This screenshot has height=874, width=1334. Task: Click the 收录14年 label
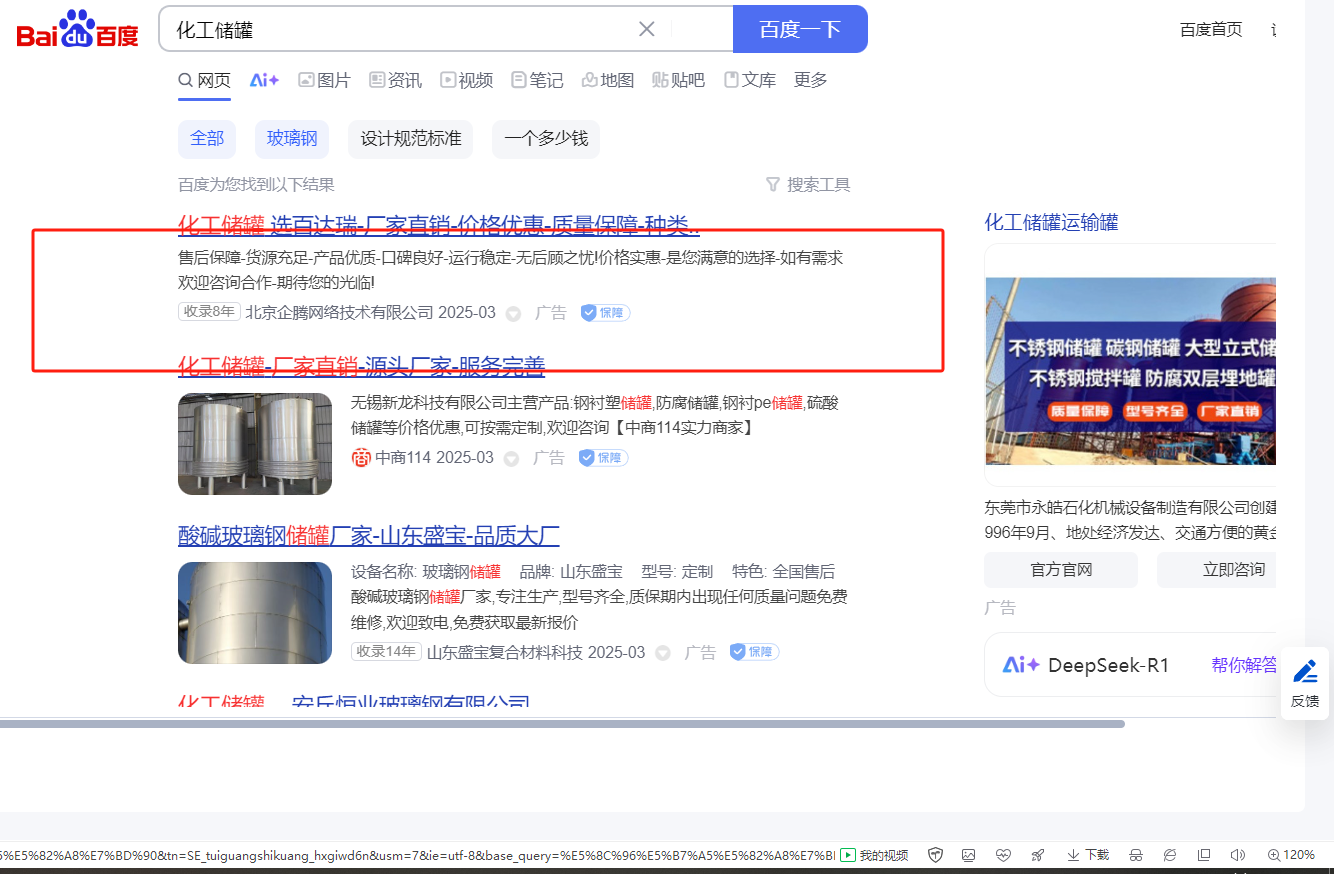pos(386,651)
